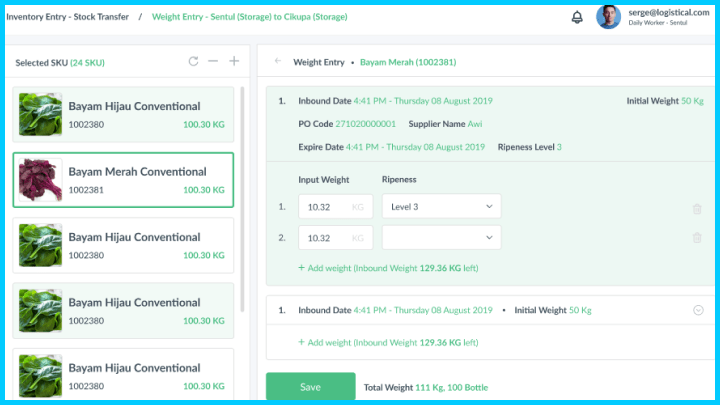Click Add weight link in the collapsed entry

[x=388, y=343]
